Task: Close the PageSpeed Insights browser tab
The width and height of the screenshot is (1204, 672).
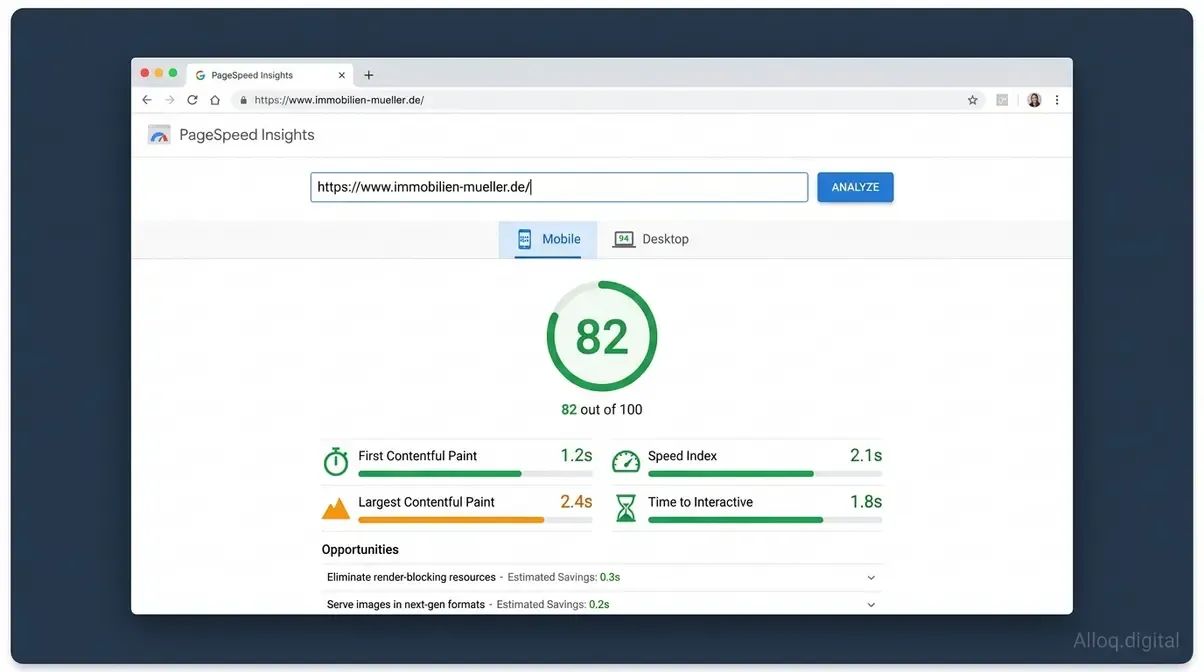Action: pyautogui.click(x=342, y=75)
